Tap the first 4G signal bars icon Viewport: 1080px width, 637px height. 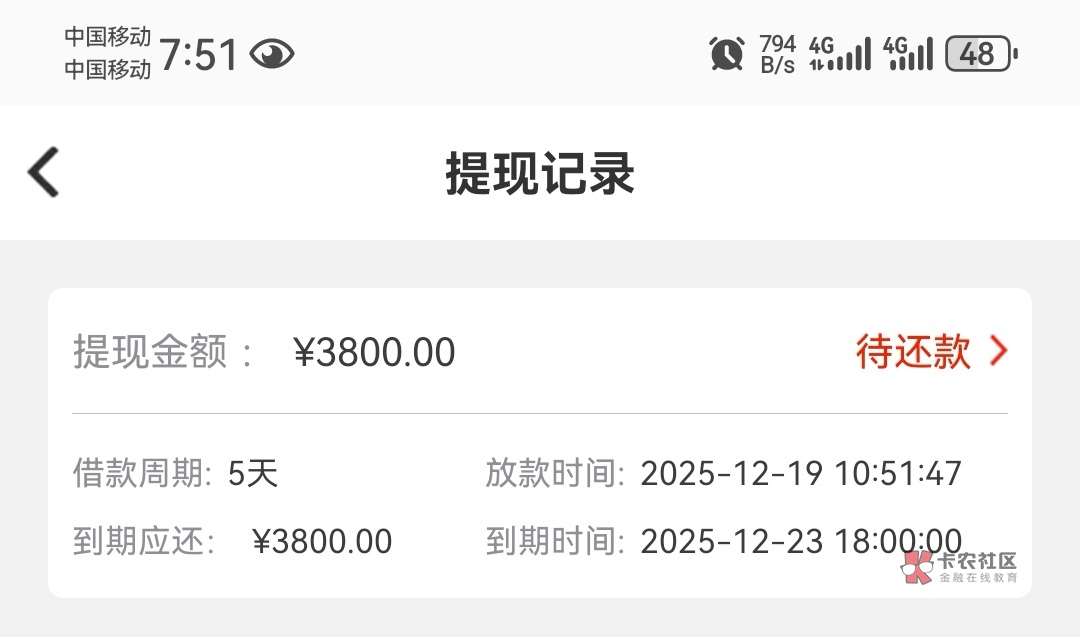click(x=840, y=53)
